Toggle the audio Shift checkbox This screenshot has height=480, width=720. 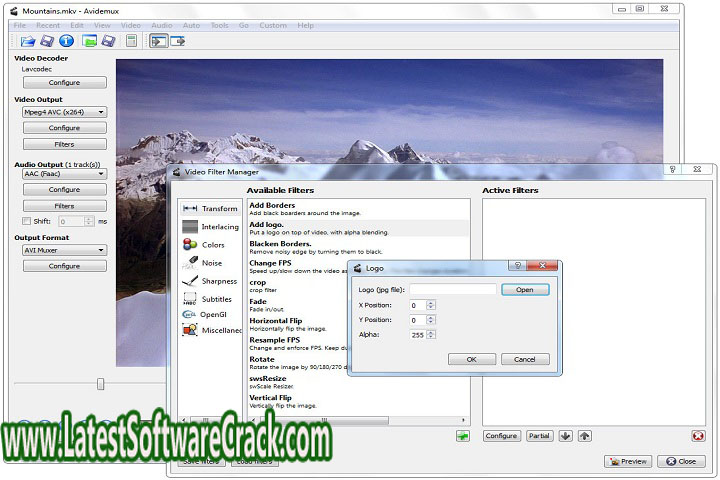27,221
